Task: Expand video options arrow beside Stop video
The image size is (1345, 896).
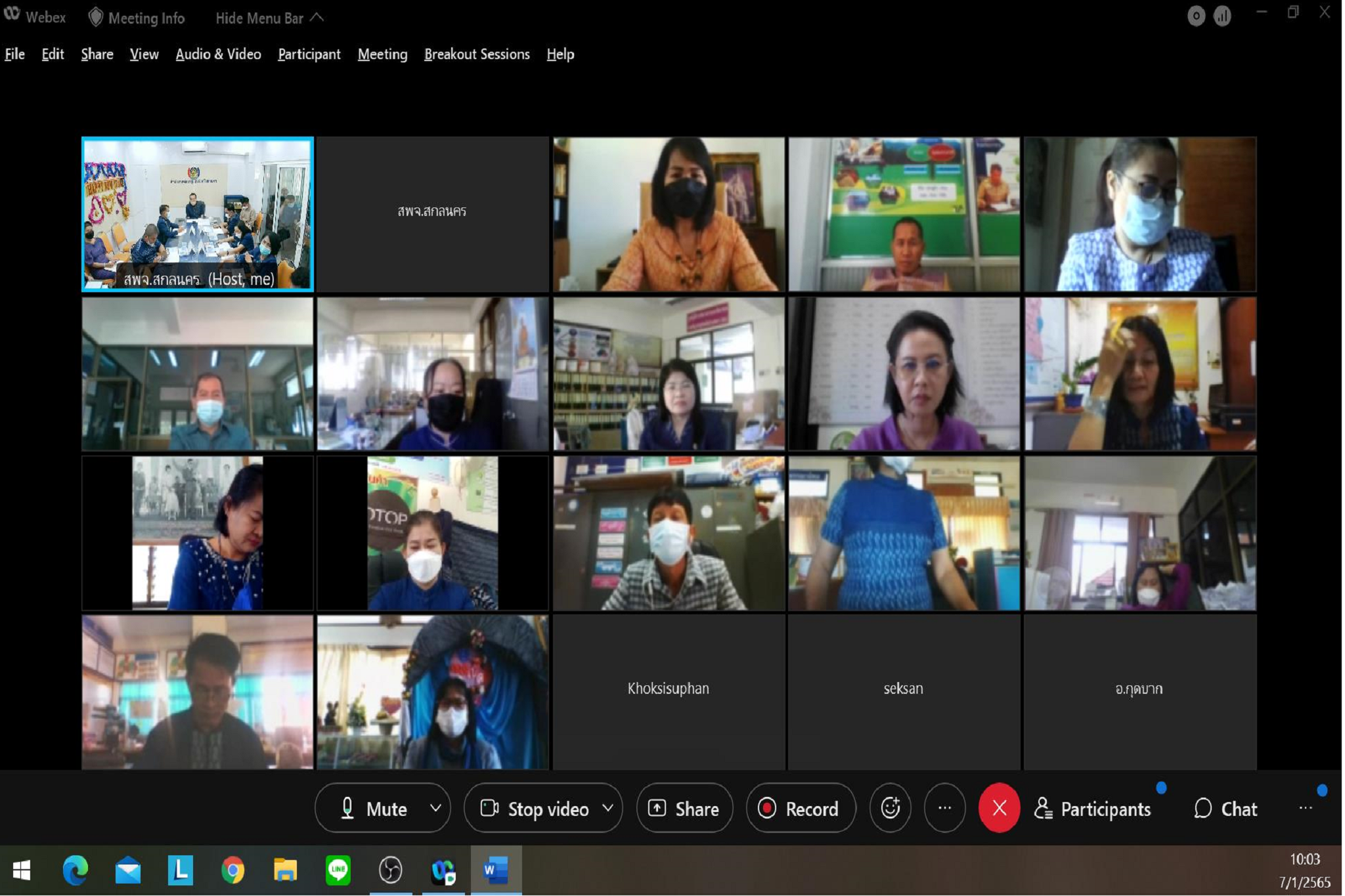Action: [x=608, y=808]
